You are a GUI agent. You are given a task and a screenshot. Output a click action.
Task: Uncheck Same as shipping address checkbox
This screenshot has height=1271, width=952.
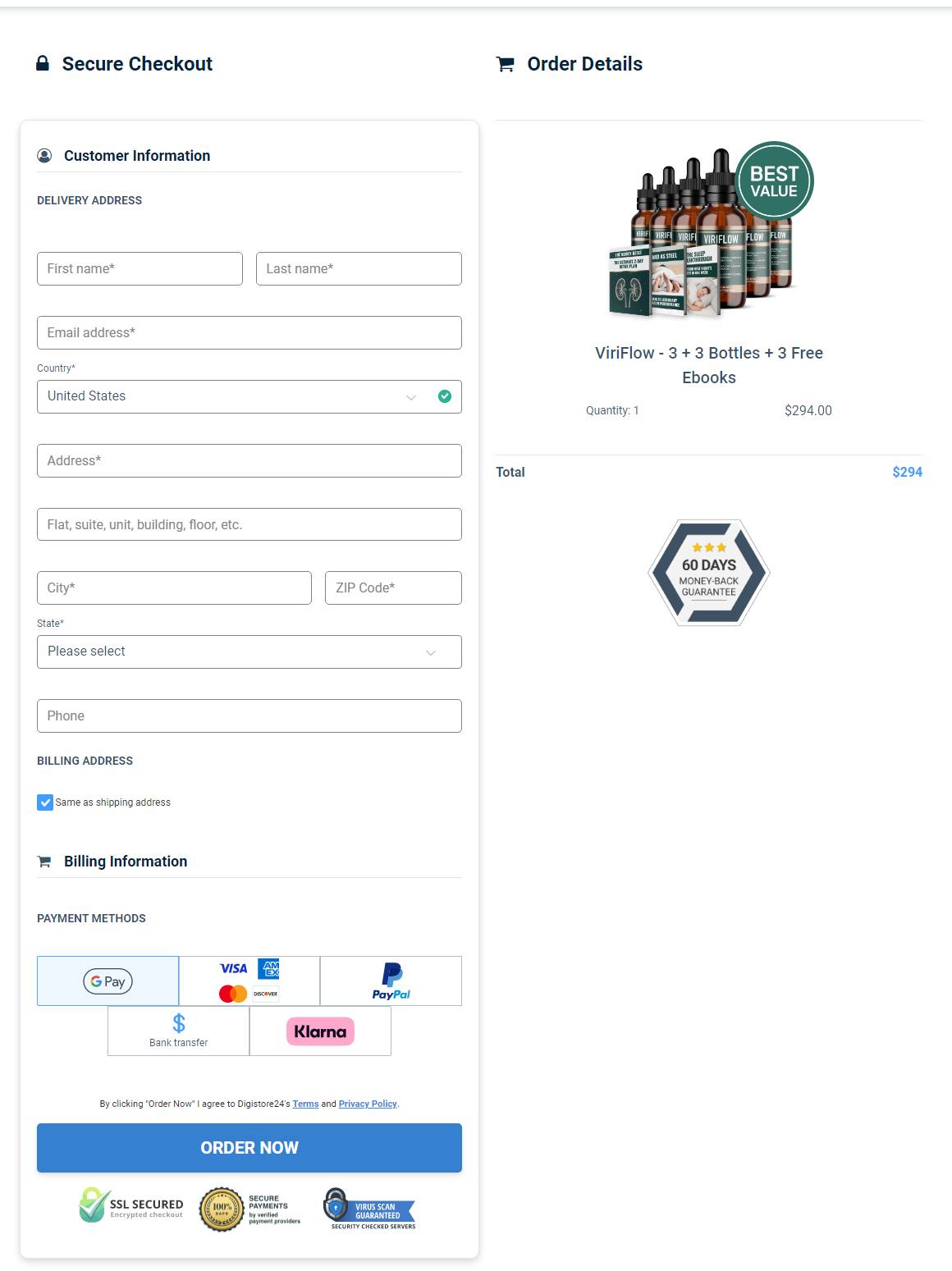pyautogui.click(x=45, y=802)
